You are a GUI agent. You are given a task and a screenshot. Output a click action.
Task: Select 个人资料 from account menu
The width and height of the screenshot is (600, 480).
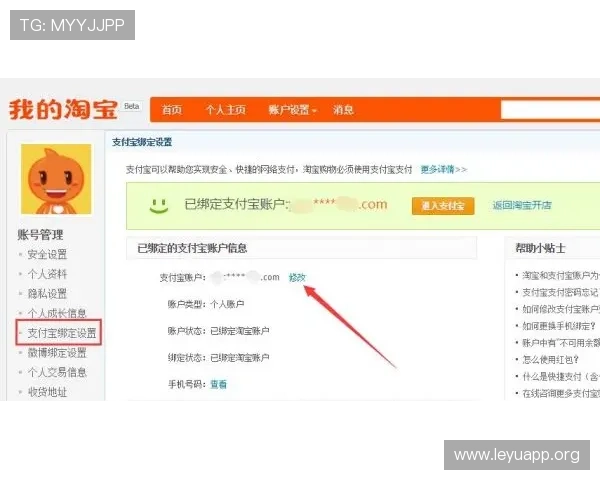coord(47,274)
